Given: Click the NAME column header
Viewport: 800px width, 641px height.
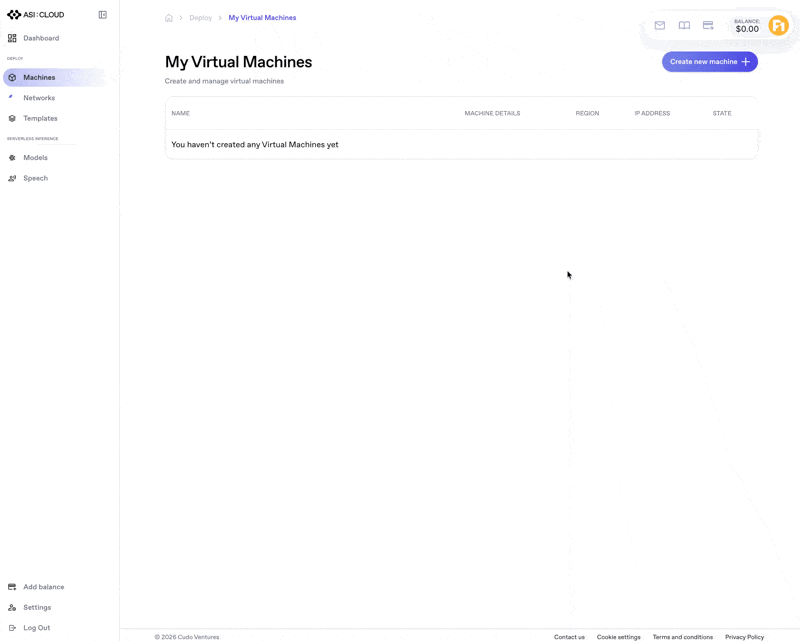Looking at the screenshot, I should tap(181, 113).
